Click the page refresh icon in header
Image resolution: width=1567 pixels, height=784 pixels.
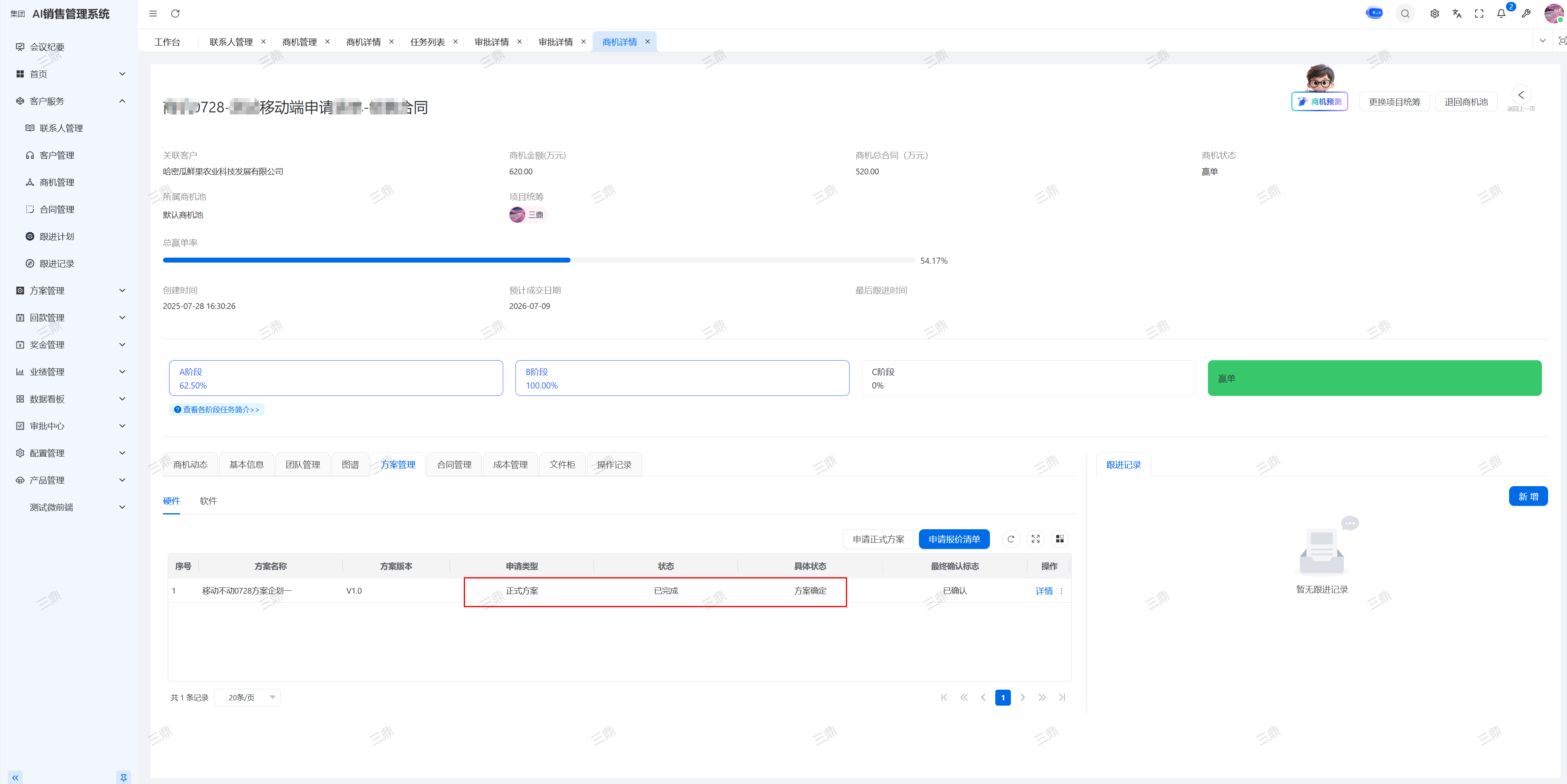(175, 14)
